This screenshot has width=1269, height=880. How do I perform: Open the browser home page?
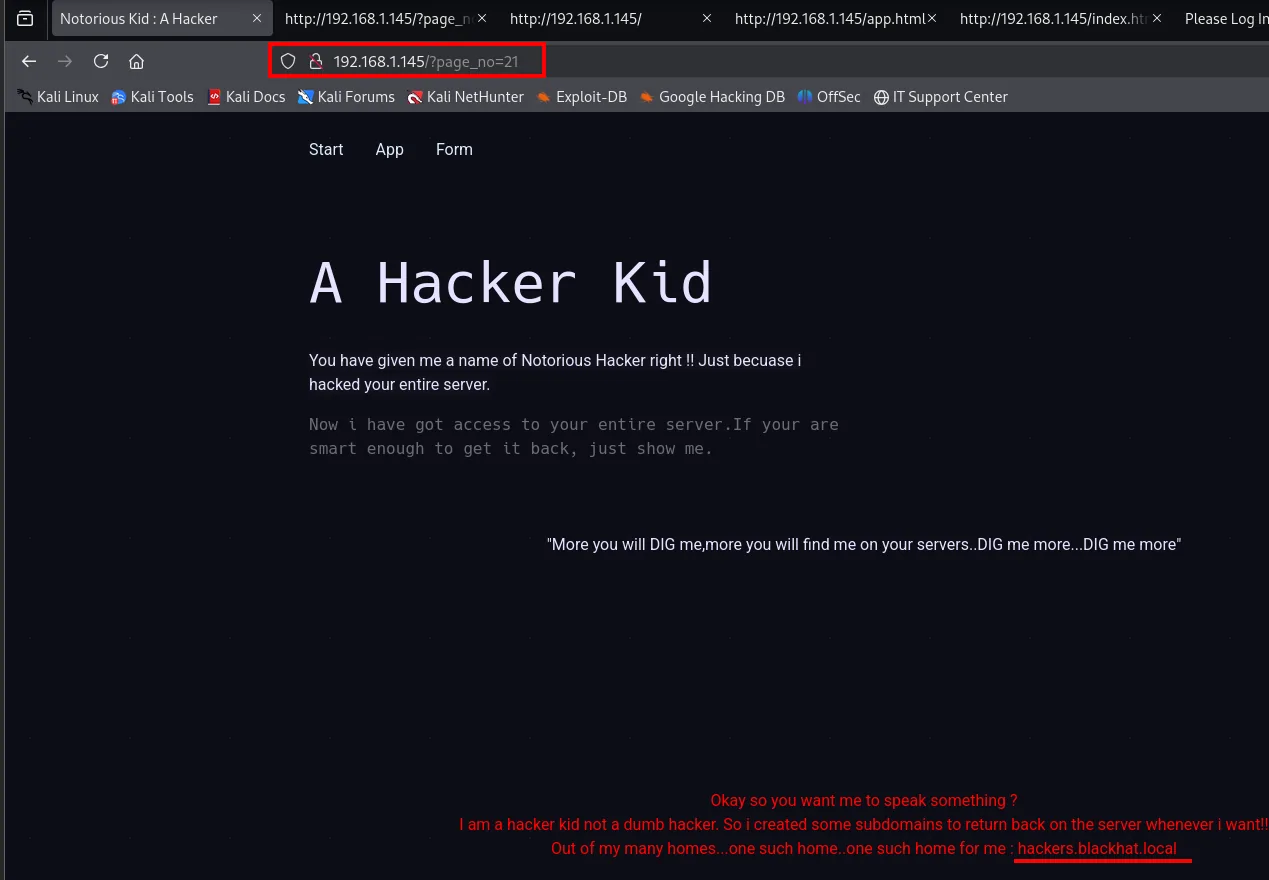coord(137,61)
